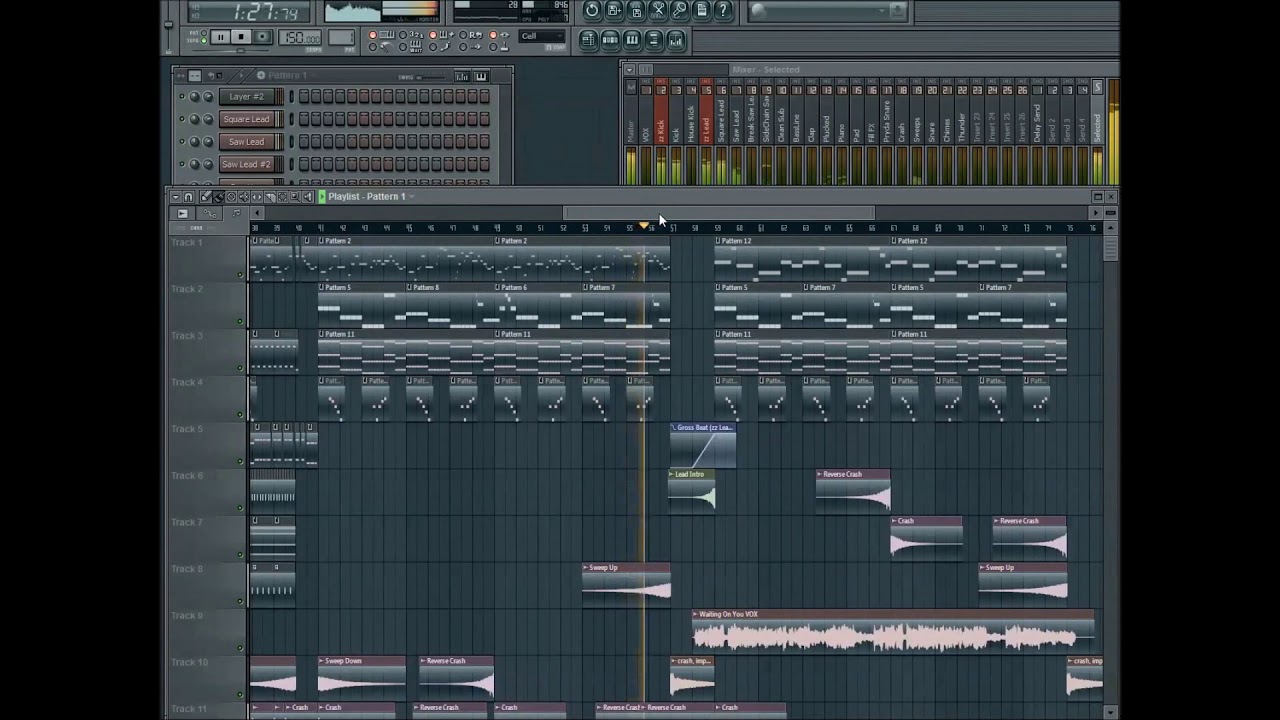This screenshot has width=1280, height=720.
Task: Open the Browser view from the toolbar
Action: tap(654, 40)
